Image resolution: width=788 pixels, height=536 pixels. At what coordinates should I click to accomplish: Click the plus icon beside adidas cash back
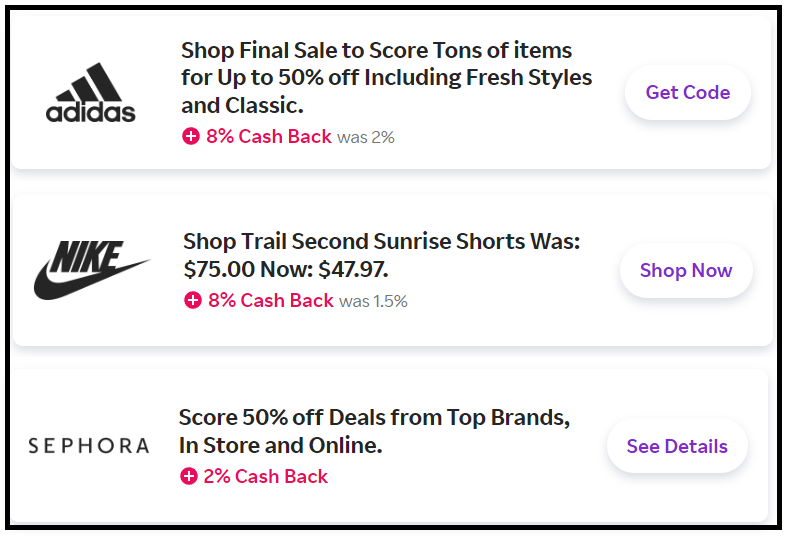(191, 137)
